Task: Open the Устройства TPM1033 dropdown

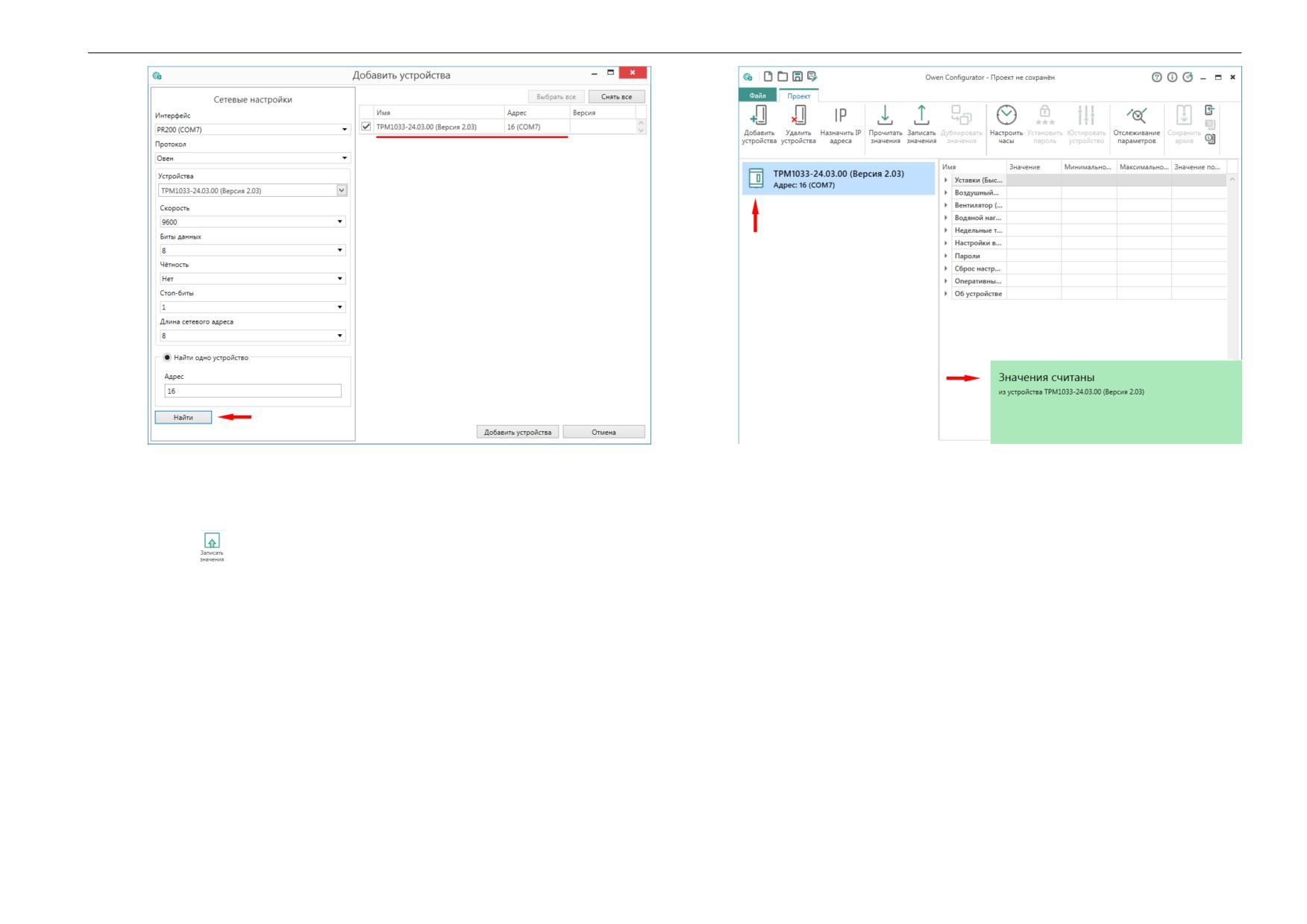Action: coord(253,191)
